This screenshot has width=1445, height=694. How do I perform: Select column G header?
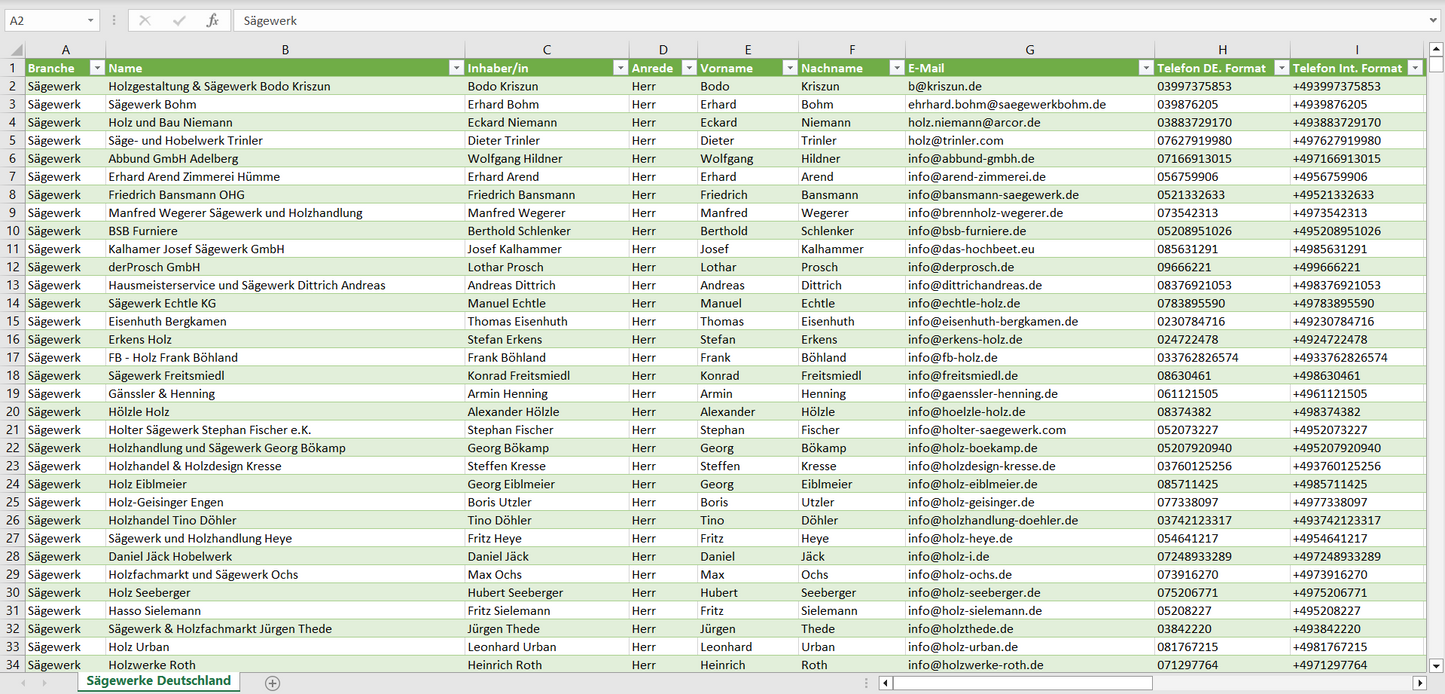(x=1029, y=49)
